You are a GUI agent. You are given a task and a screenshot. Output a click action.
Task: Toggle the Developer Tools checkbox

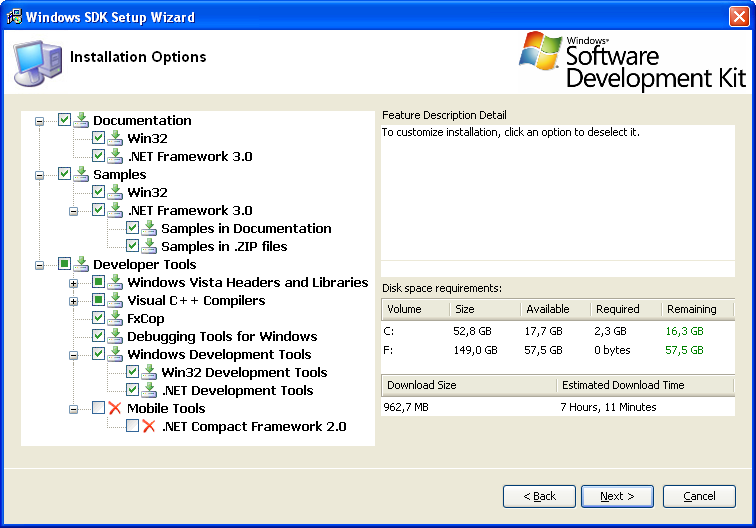click(x=64, y=263)
